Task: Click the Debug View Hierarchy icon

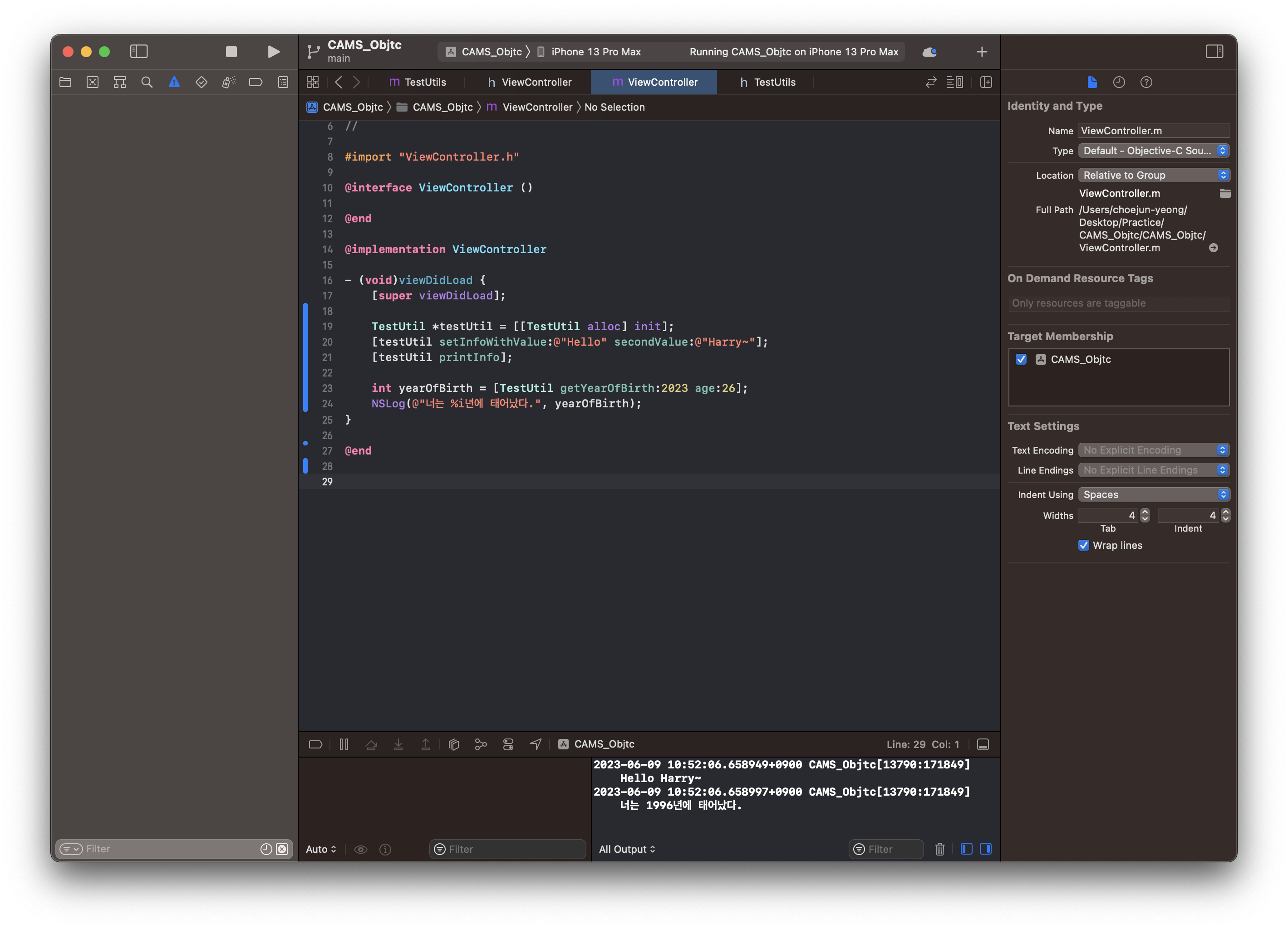Action: click(454, 744)
